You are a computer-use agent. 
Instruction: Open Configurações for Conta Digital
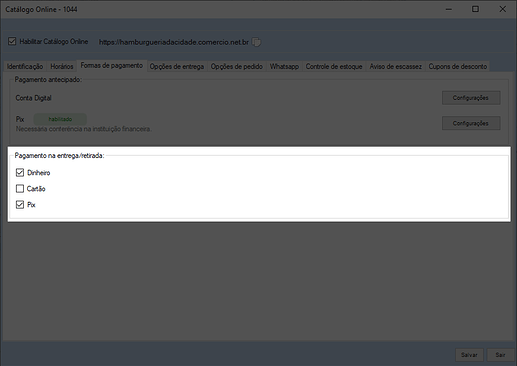click(x=471, y=98)
